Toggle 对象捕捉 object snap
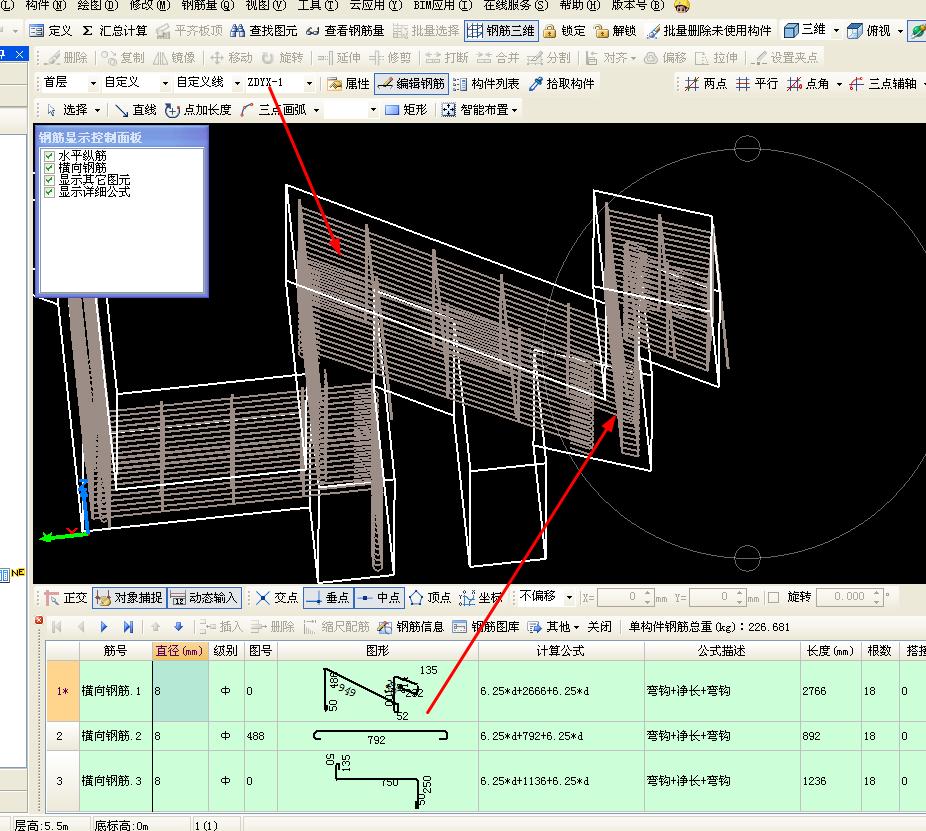The width and height of the screenshot is (926, 831). (x=129, y=598)
